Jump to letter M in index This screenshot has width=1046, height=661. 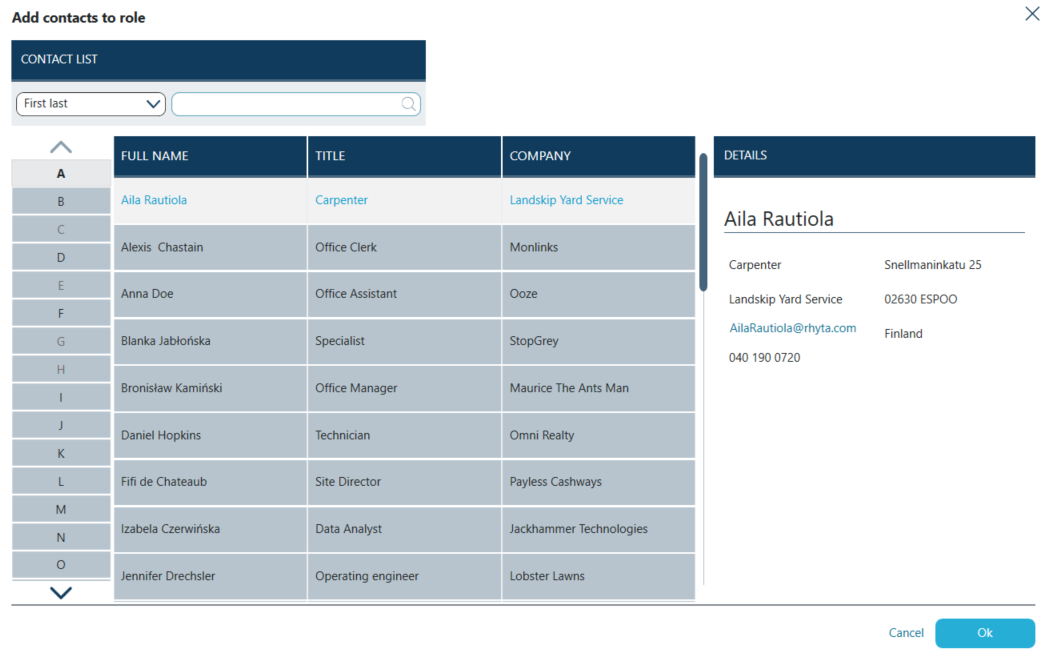(61, 509)
